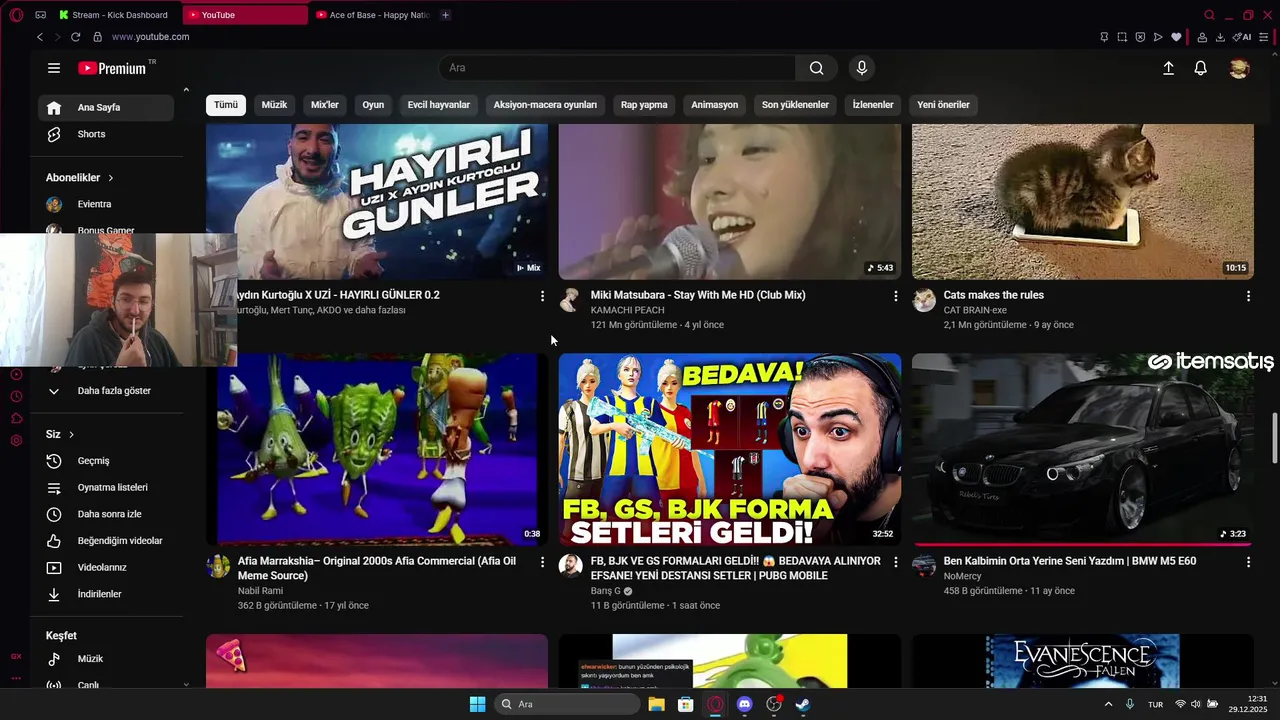Select the Animasyon filter chip
Screen dimensions: 1280x720
tap(714, 105)
